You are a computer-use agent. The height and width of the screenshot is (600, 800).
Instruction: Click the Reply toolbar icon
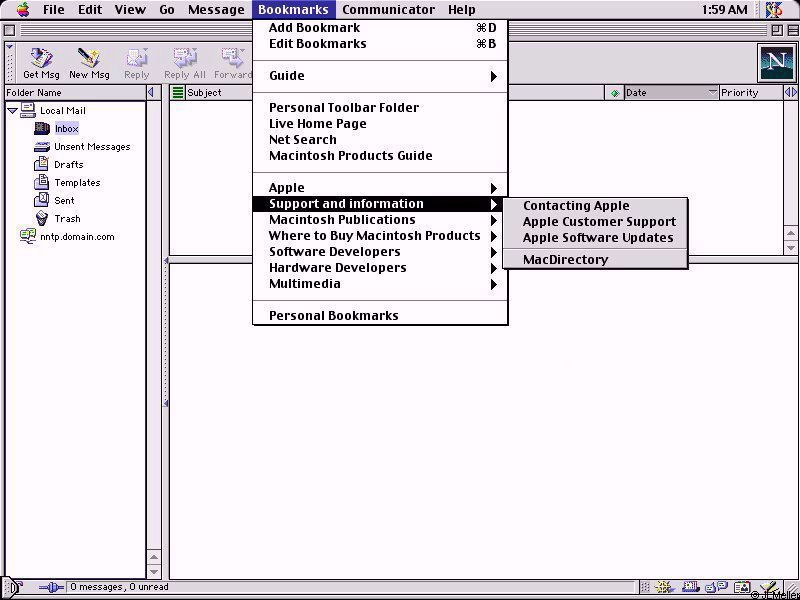point(137,58)
